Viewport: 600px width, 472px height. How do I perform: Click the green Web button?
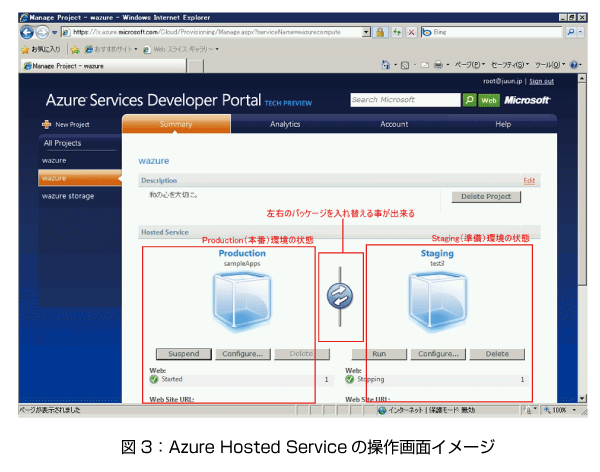489,100
